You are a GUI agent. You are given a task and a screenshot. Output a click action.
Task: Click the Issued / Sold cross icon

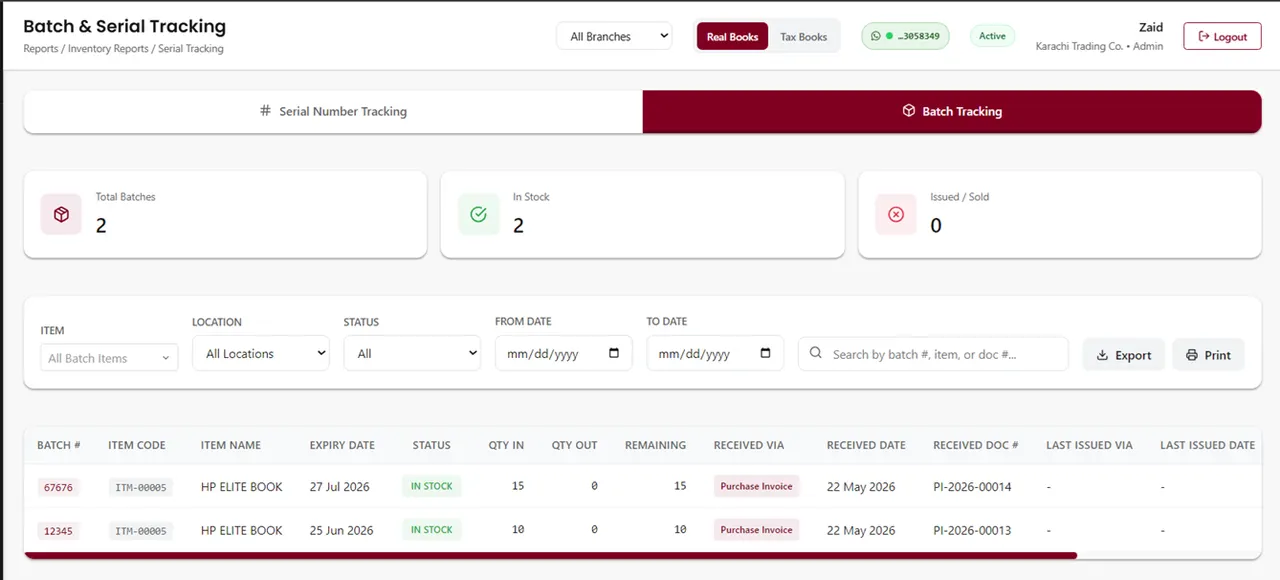point(896,214)
